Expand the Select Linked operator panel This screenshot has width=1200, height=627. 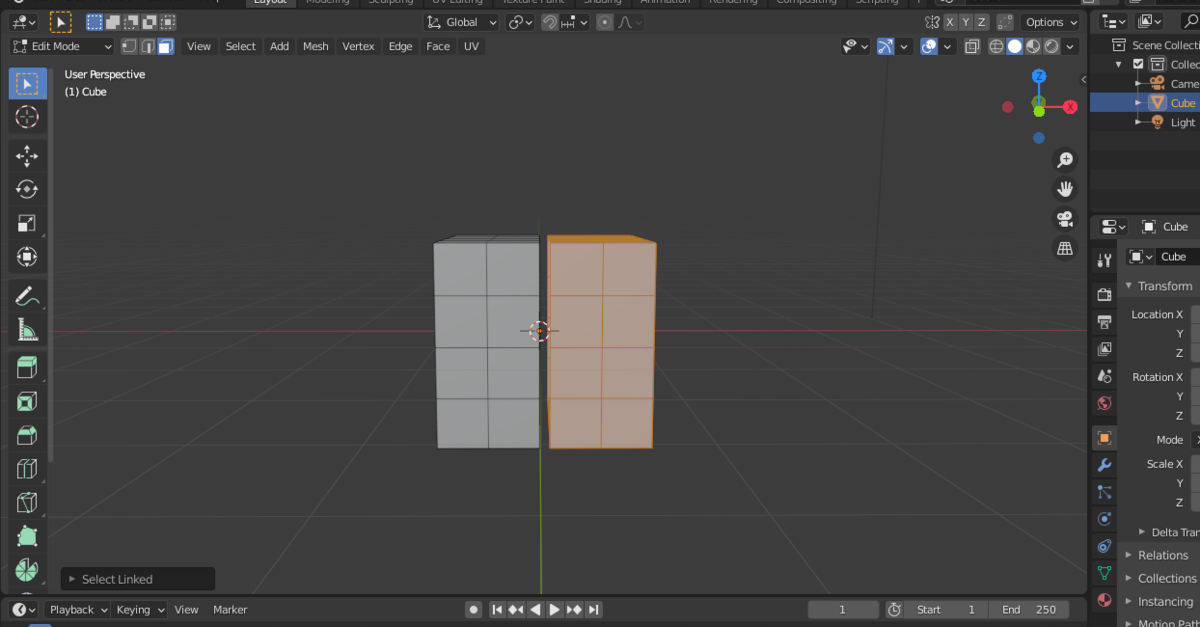[138, 579]
